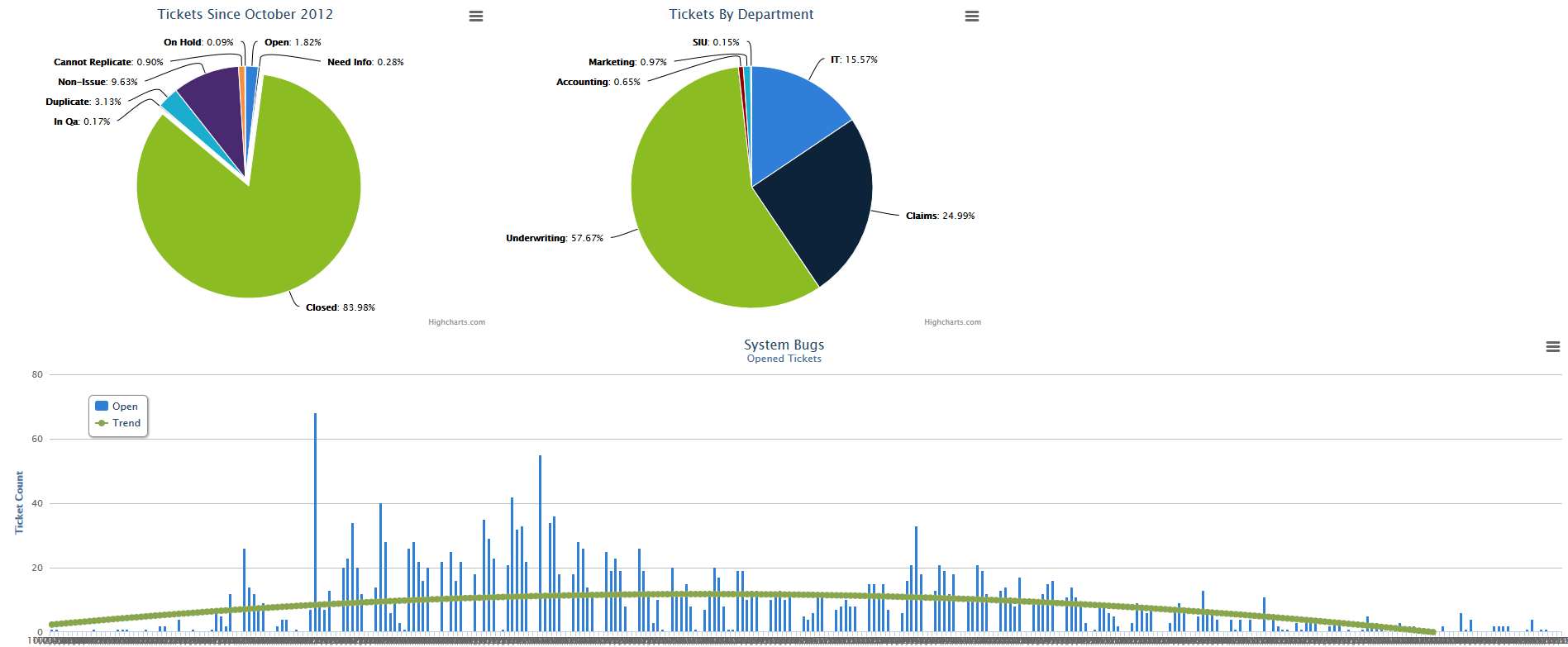Image resolution: width=1568 pixels, height=647 pixels.
Task: Click the 'IT: 15.57%' data label
Action: tap(854, 59)
